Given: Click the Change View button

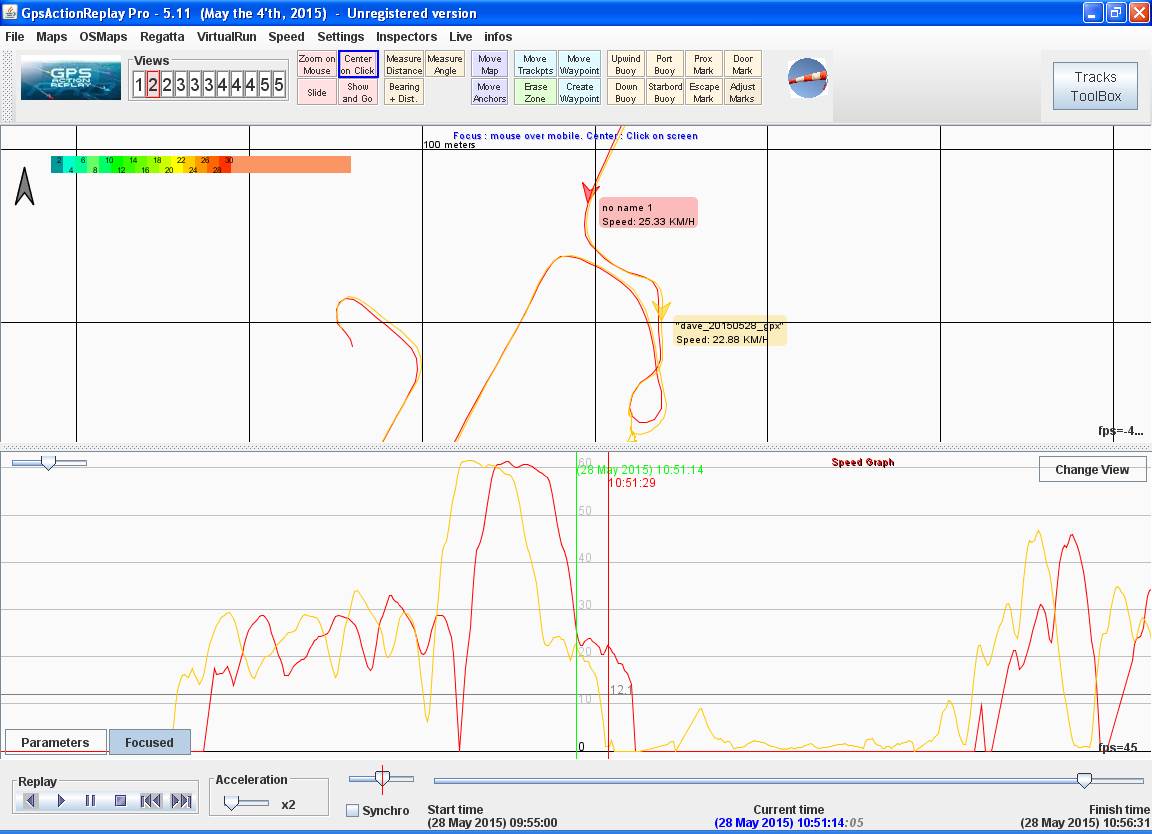Looking at the screenshot, I should click(x=1091, y=469).
